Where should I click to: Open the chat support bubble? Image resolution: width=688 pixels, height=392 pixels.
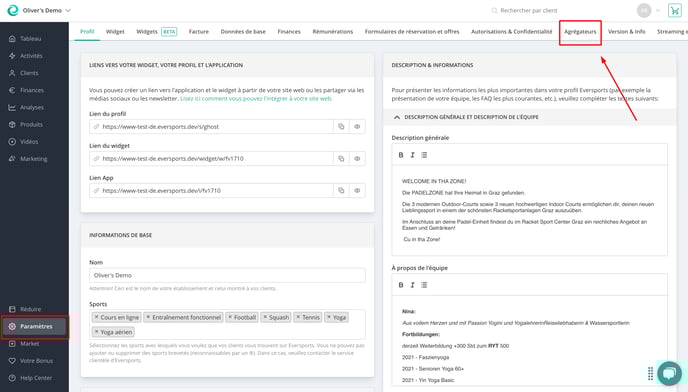tap(669, 373)
